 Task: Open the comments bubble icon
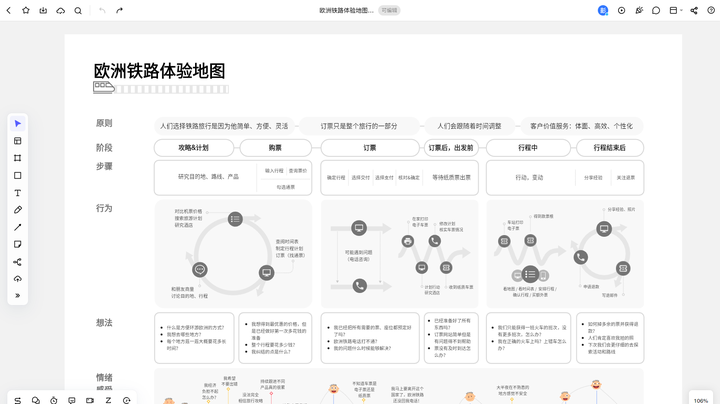click(656, 10)
